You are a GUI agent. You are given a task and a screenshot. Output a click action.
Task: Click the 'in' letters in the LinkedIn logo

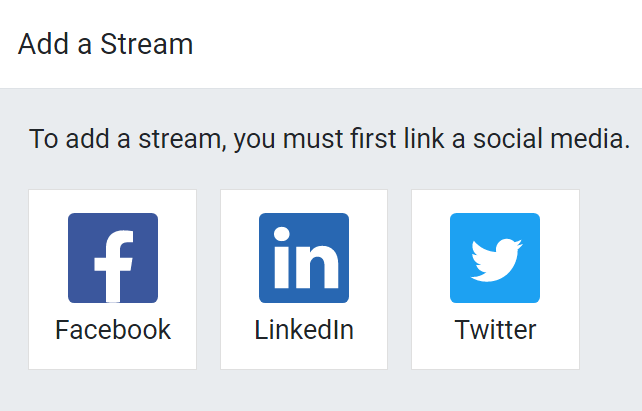[x=304, y=260]
